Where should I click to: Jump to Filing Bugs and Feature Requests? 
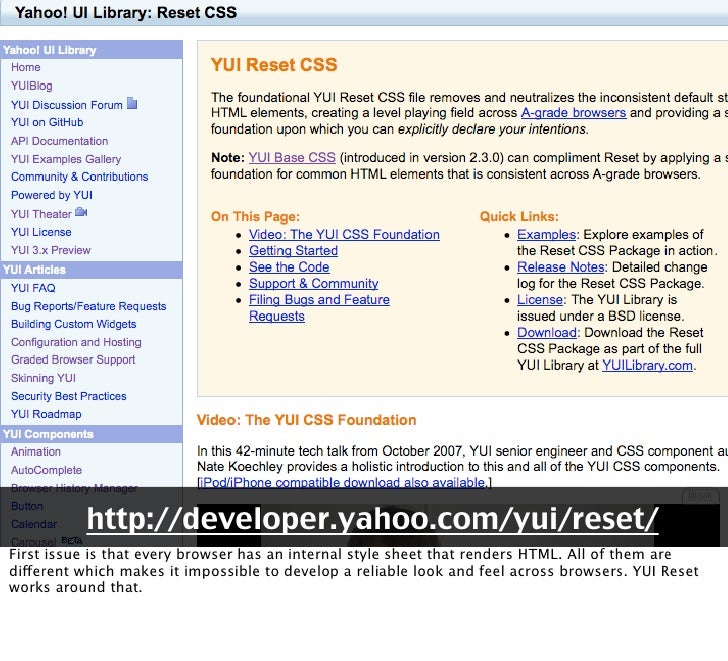point(319,307)
